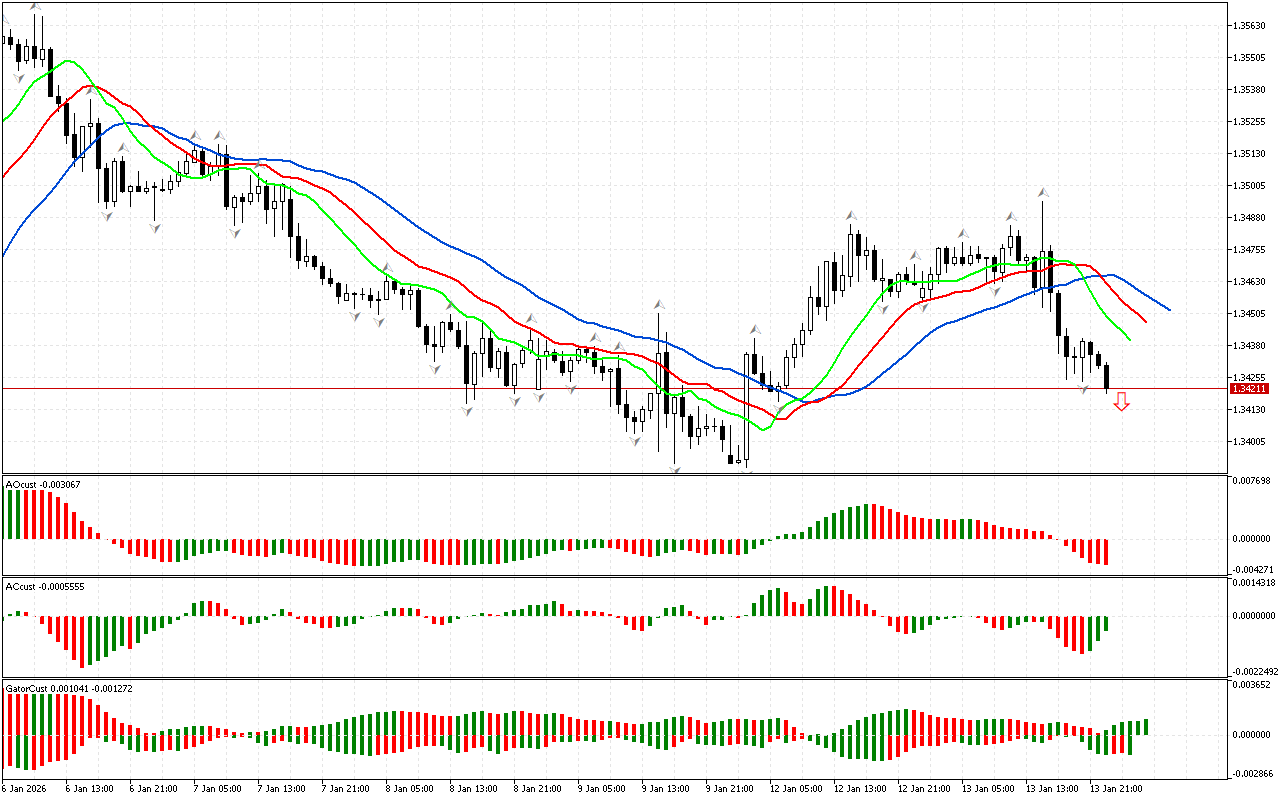1280x800 pixels.
Task: Select the GatorCust indicator label
Action: pyautogui.click(x=69, y=688)
